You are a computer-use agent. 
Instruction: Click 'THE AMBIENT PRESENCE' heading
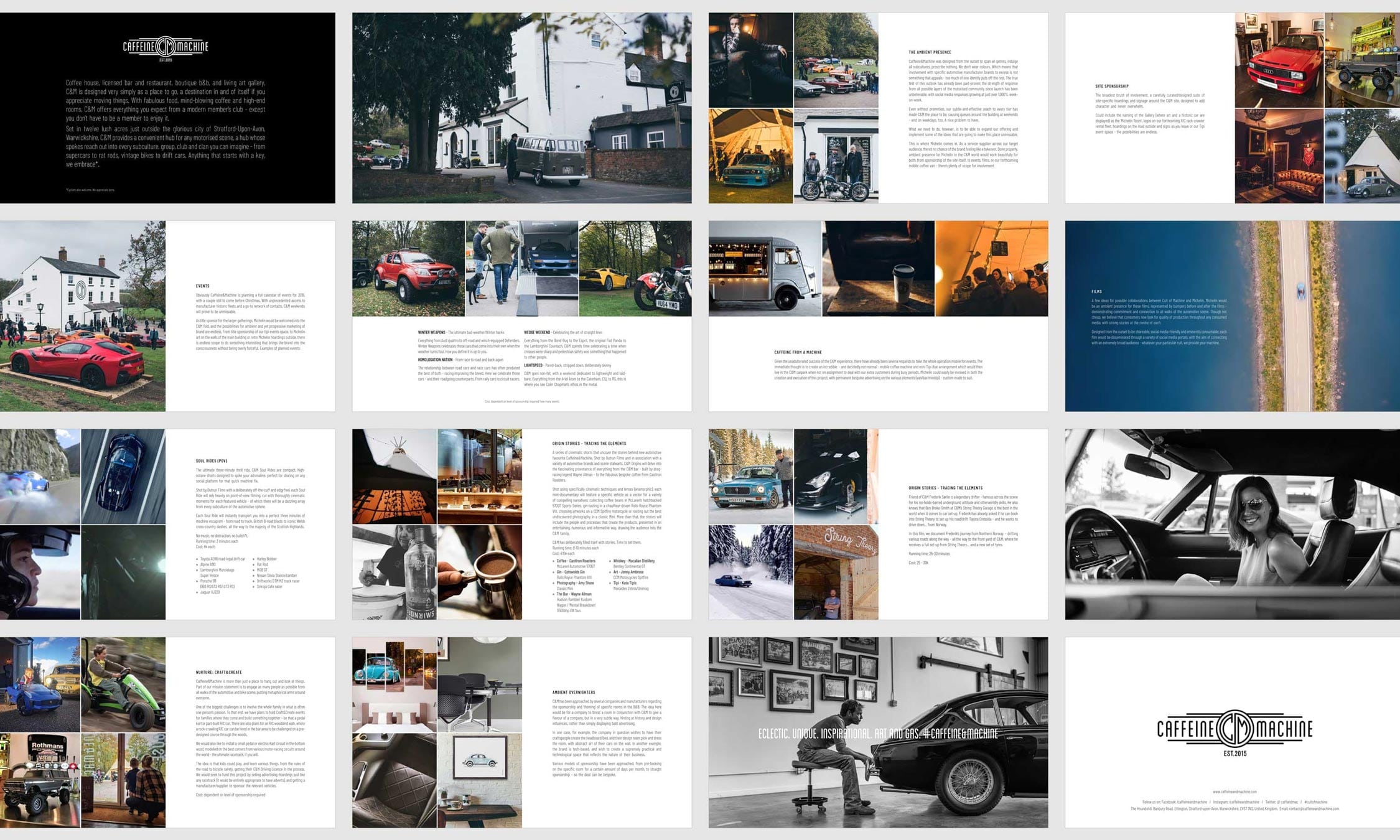[930, 52]
